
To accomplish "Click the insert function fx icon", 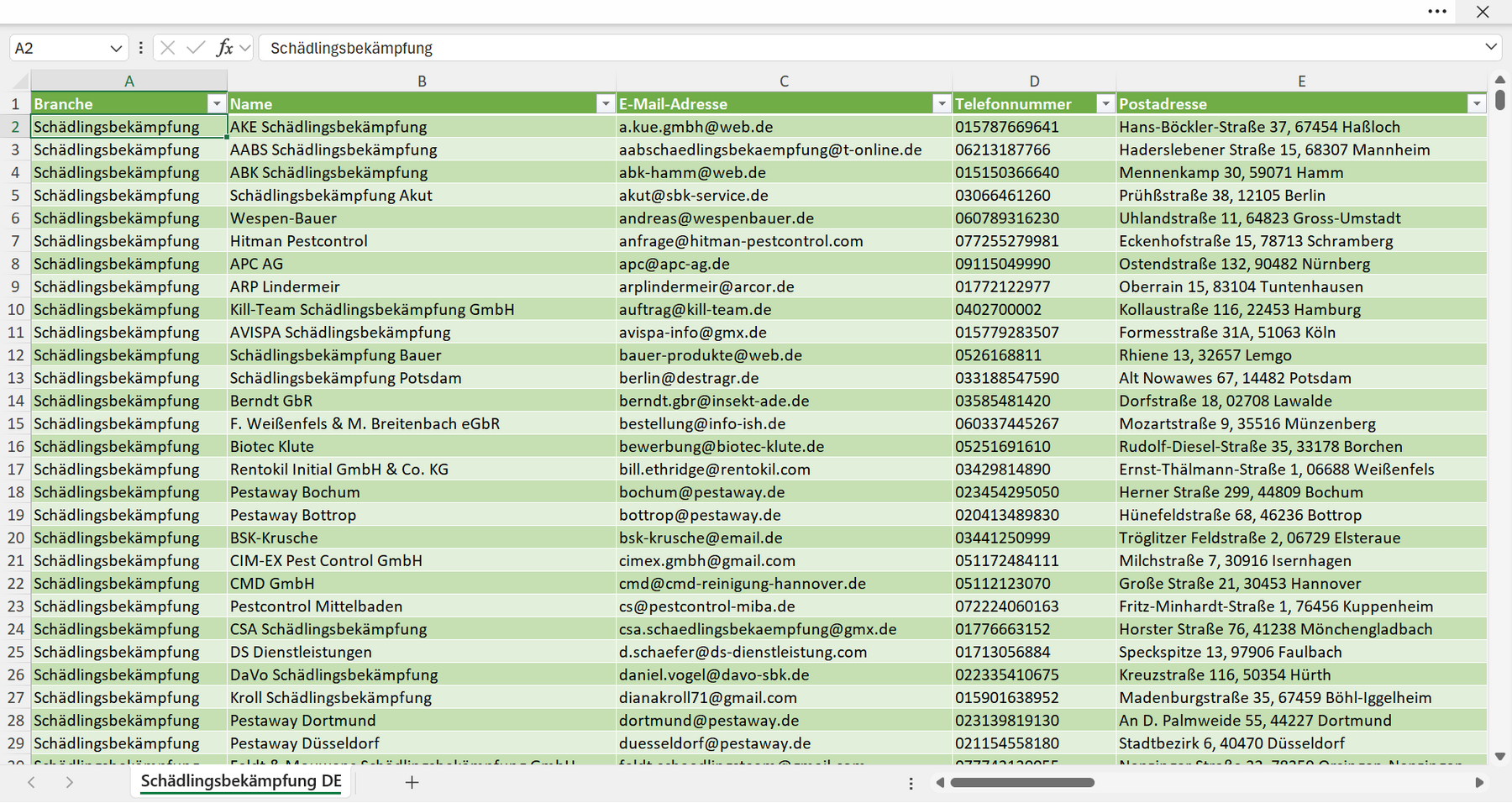I will pyautogui.click(x=224, y=48).
